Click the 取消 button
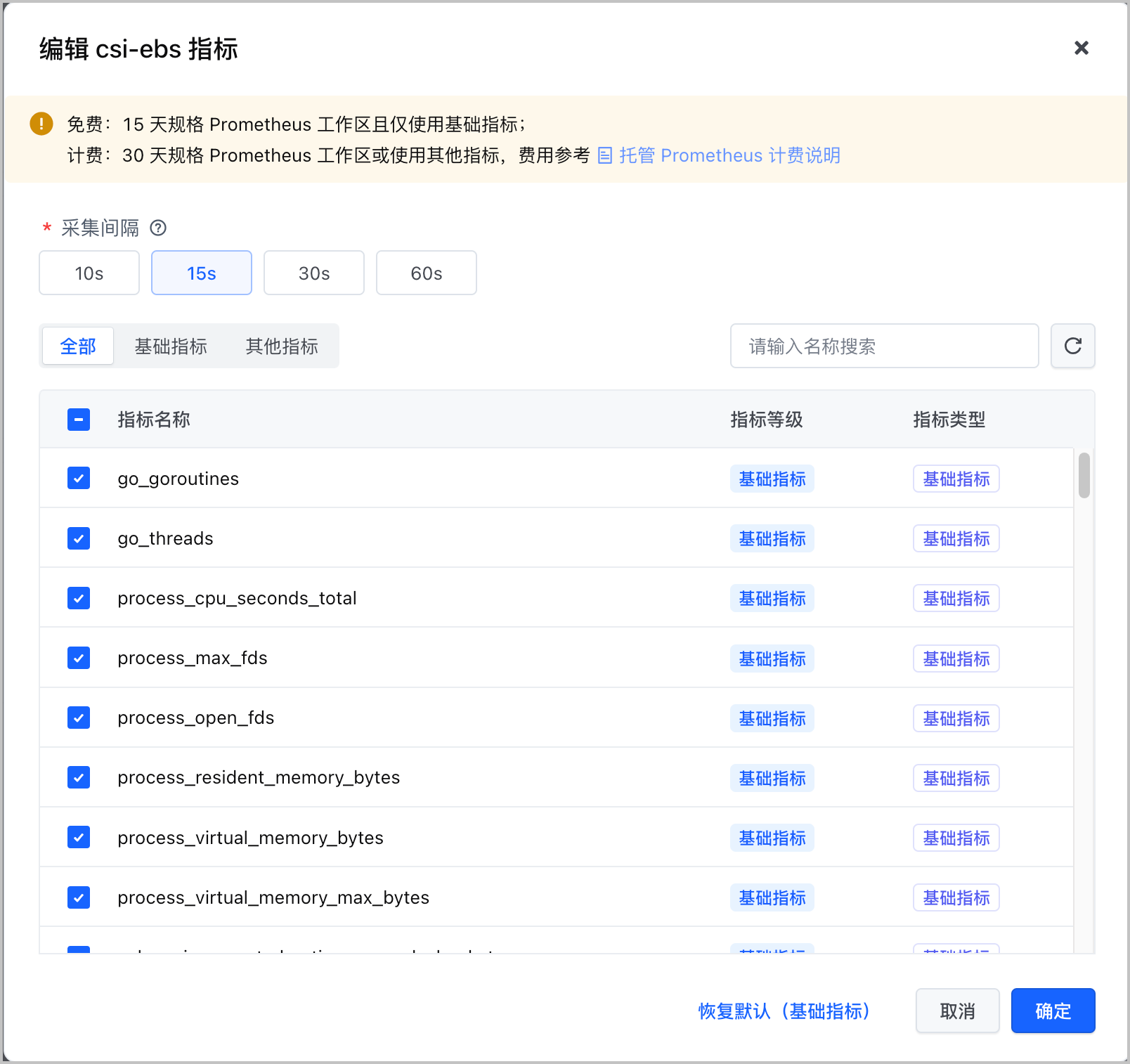The height and width of the screenshot is (1064, 1130). tap(957, 1011)
